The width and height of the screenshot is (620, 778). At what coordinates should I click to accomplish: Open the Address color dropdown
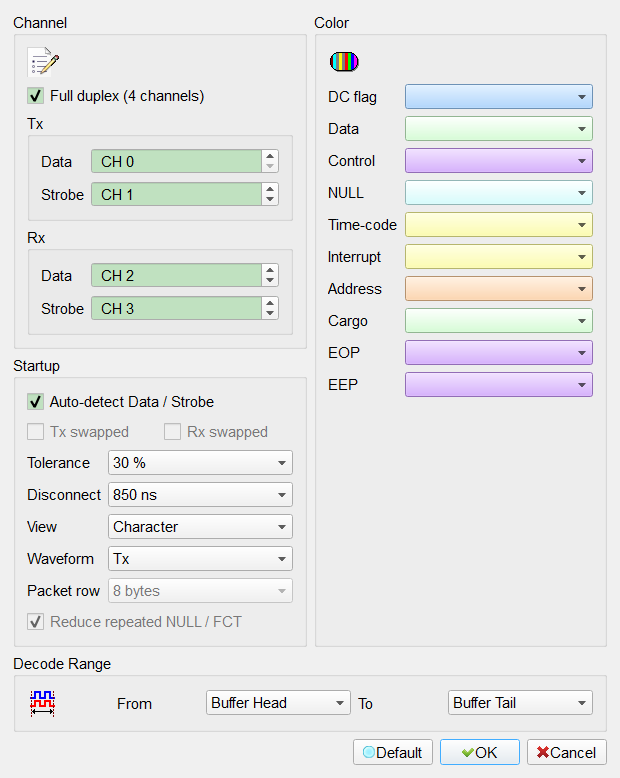pyautogui.click(x=498, y=289)
